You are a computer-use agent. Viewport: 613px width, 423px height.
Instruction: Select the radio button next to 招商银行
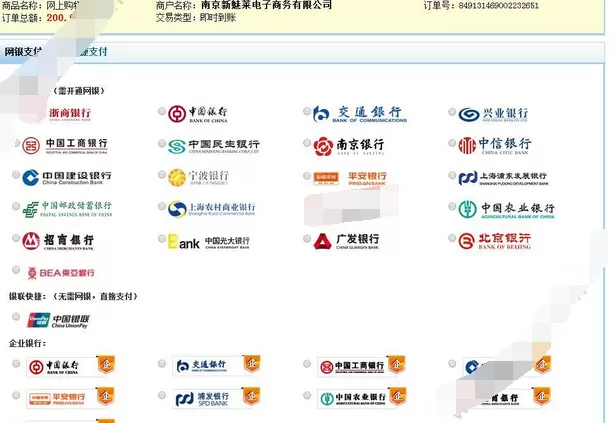coord(16,238)
